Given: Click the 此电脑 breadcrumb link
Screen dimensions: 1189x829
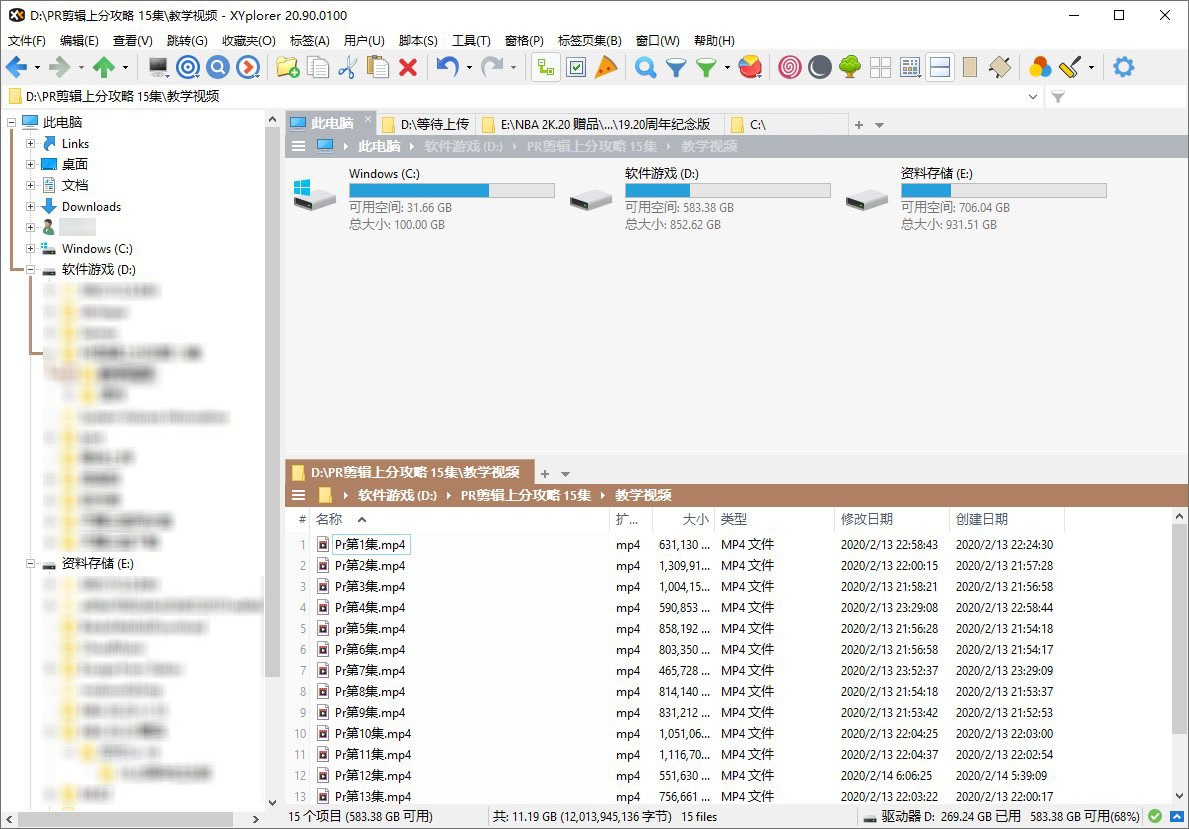Looking at the screenshot, I should click(377, 146).
